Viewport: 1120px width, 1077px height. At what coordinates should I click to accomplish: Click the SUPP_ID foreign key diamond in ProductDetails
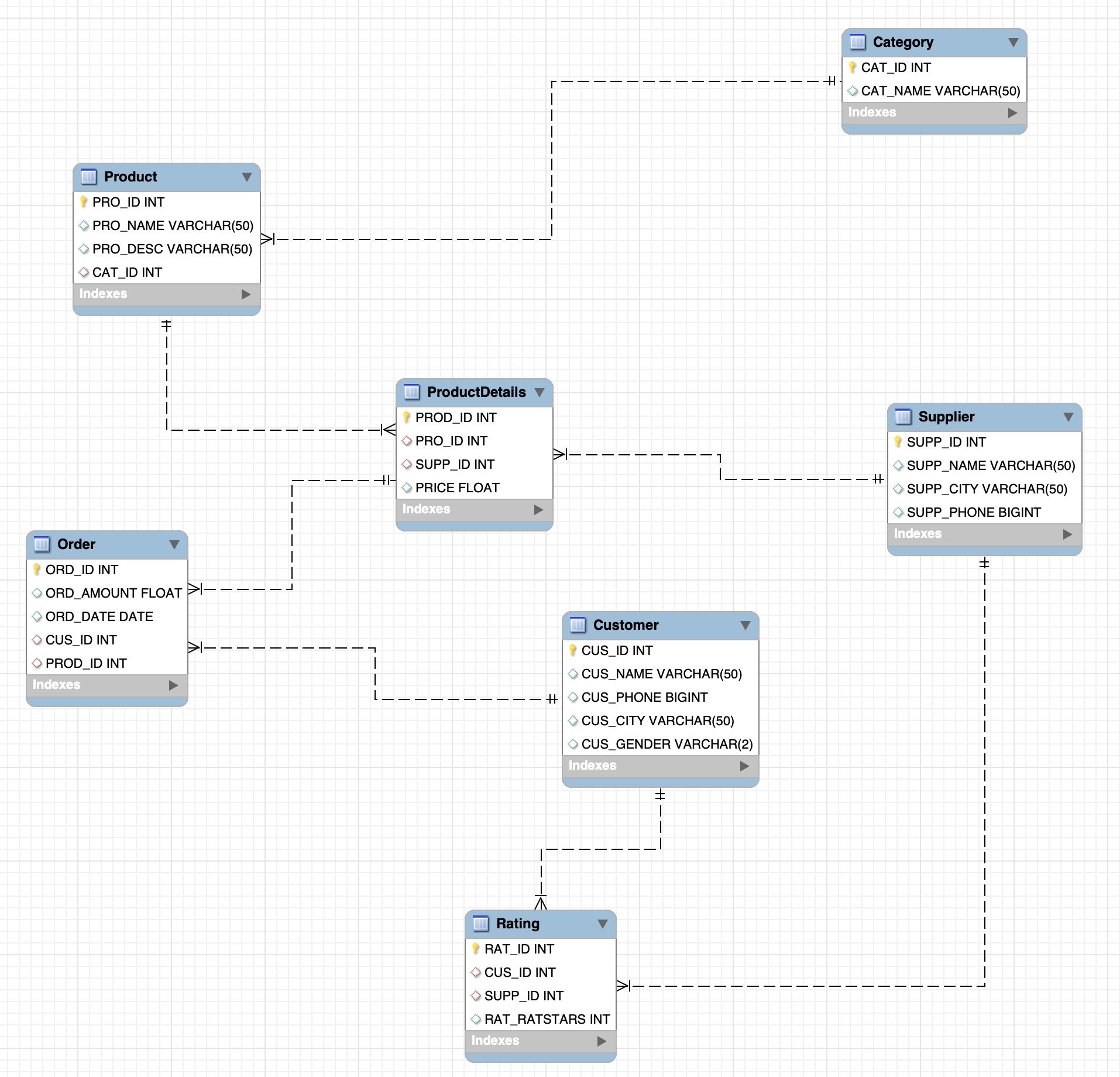[x=407, y=464]
